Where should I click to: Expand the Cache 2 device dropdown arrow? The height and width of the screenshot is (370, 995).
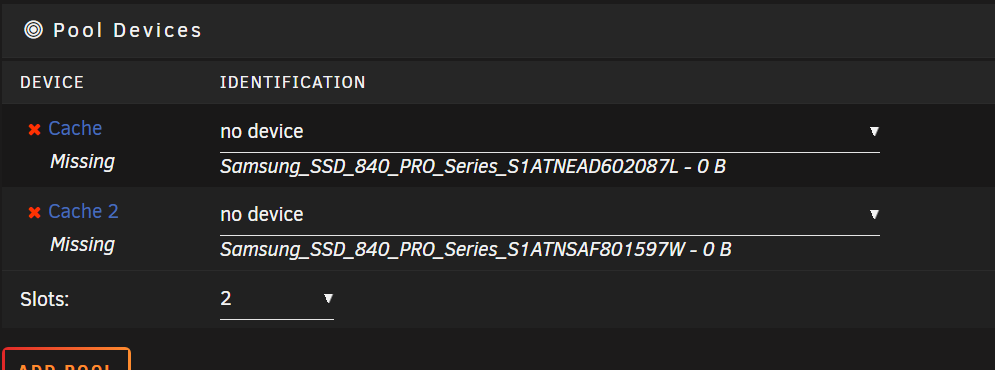point(874,215)
